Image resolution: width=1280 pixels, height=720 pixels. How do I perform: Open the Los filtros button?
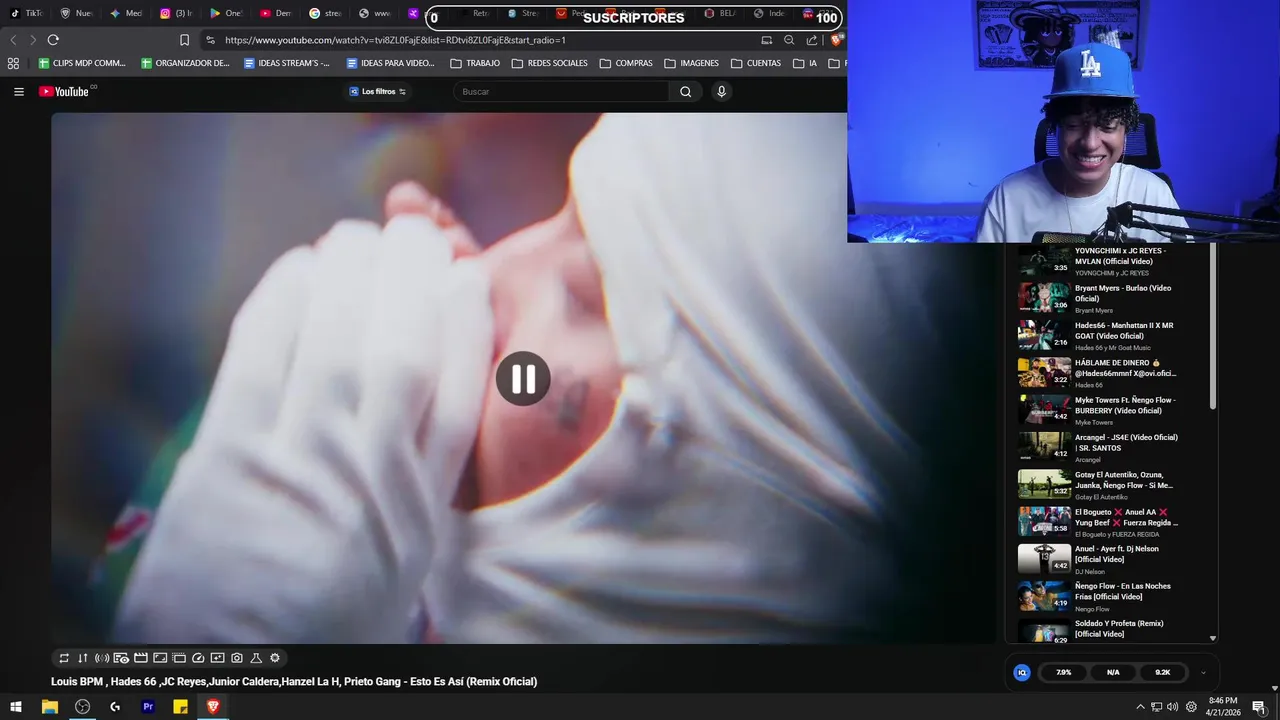(378, 92)
